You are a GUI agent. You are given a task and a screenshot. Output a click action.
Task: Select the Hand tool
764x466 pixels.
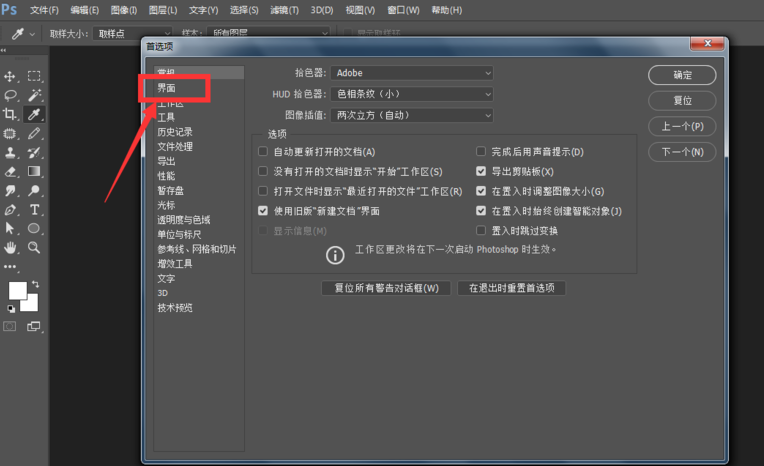10,248
